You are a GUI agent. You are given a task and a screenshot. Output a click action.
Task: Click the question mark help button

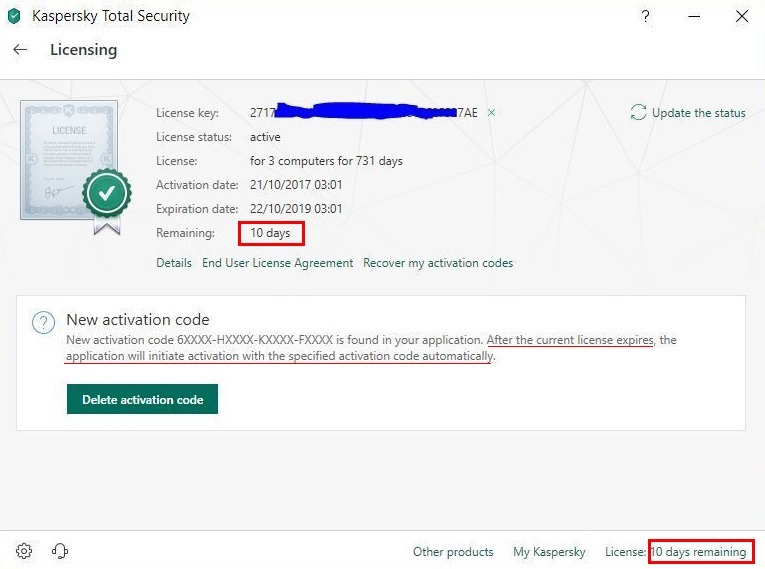[x=646, y=17]
